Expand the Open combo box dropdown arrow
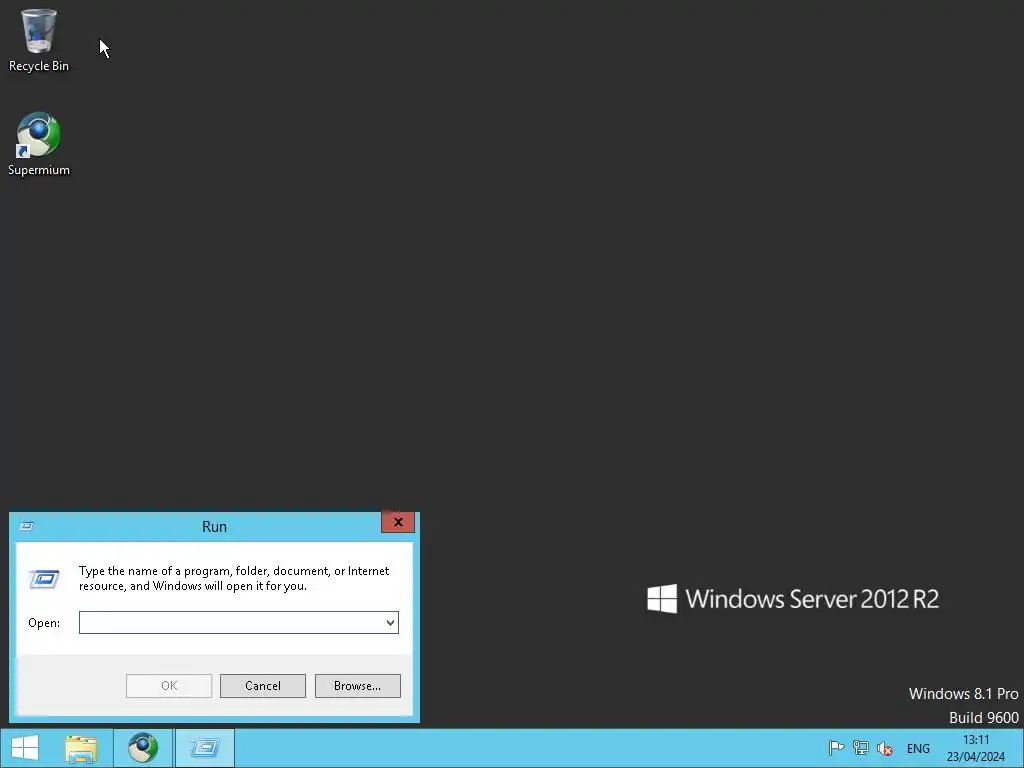This screenshot has height=768, width=1024. 391,622
